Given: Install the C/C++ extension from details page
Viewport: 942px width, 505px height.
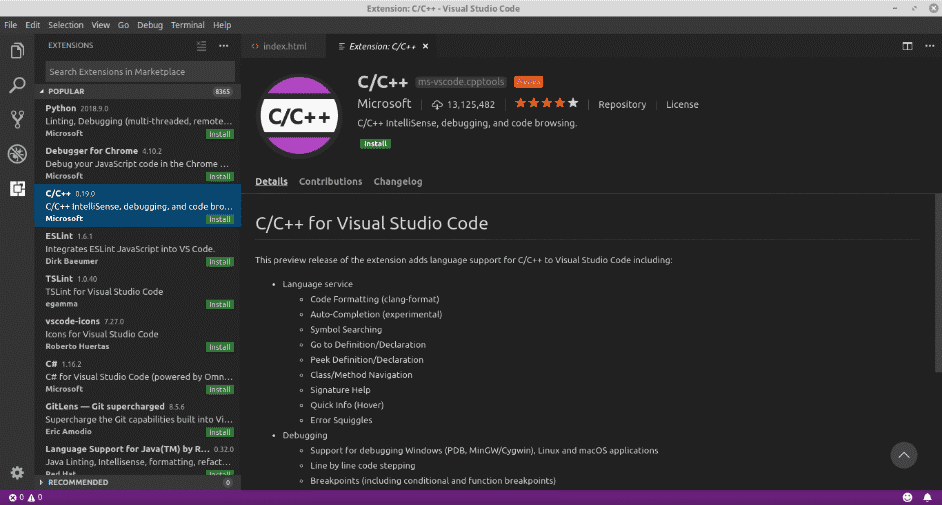Looking at the screenshot, I should (376, 143).
